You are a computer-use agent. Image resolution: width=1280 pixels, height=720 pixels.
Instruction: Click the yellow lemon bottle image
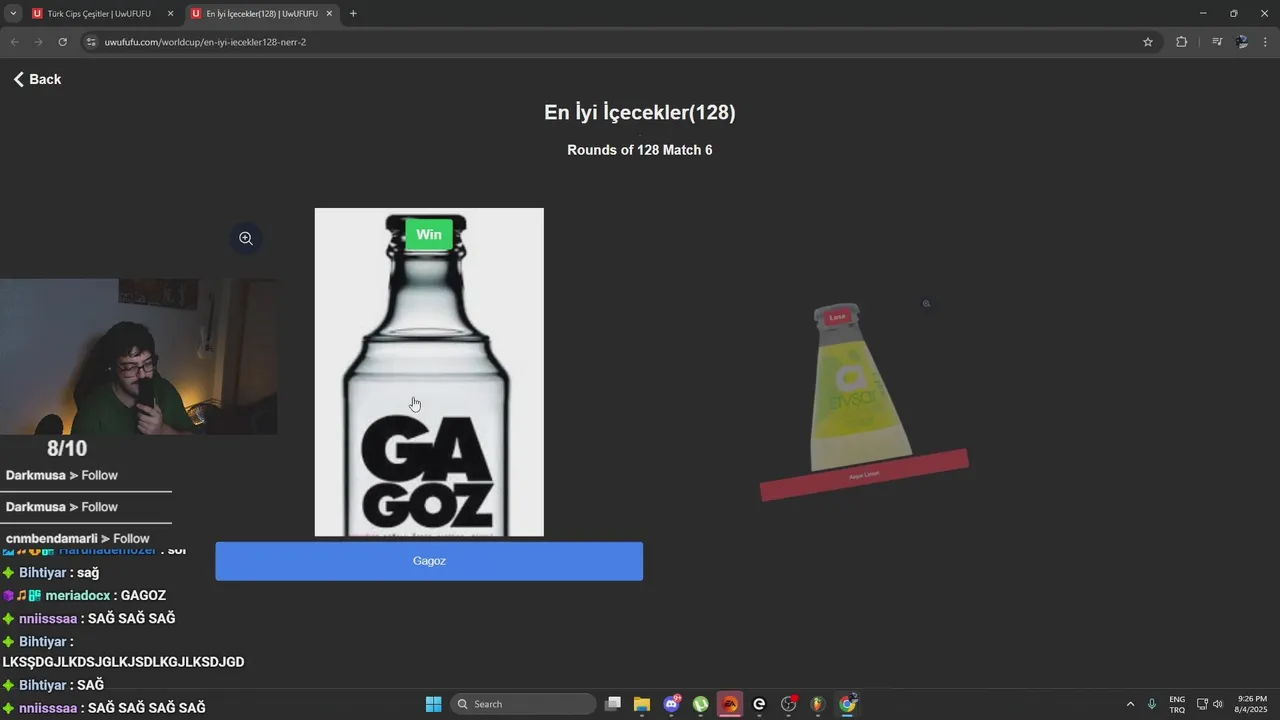click(x=860, y=388)
